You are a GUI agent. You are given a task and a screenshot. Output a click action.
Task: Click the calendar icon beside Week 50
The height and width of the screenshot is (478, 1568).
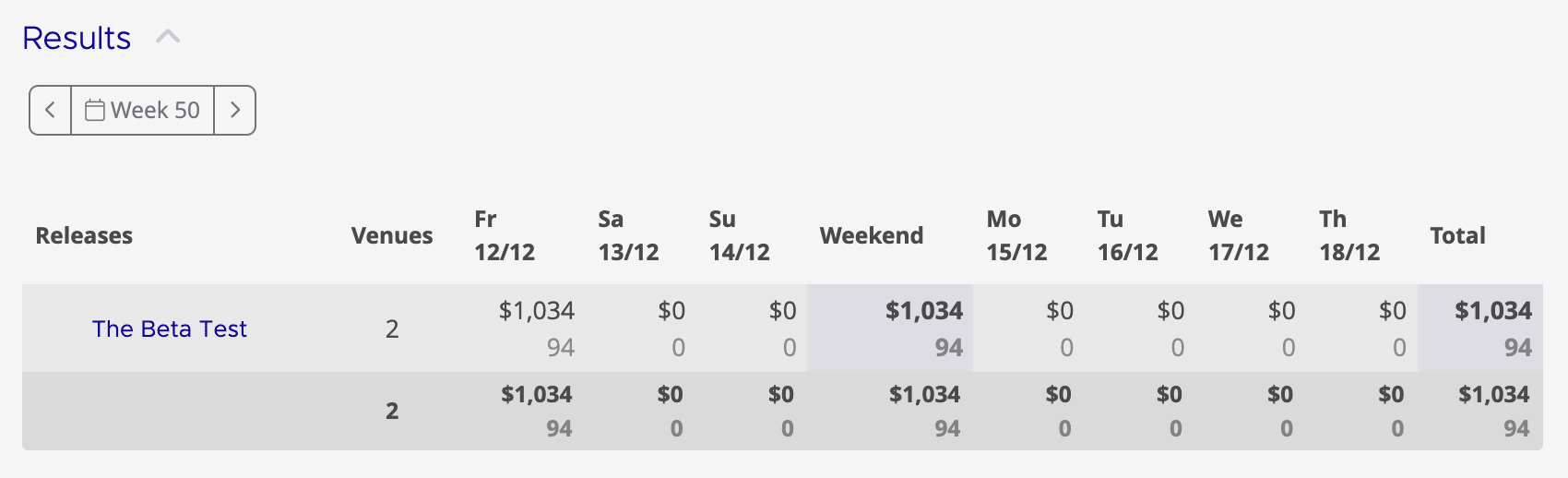[95, 111]
